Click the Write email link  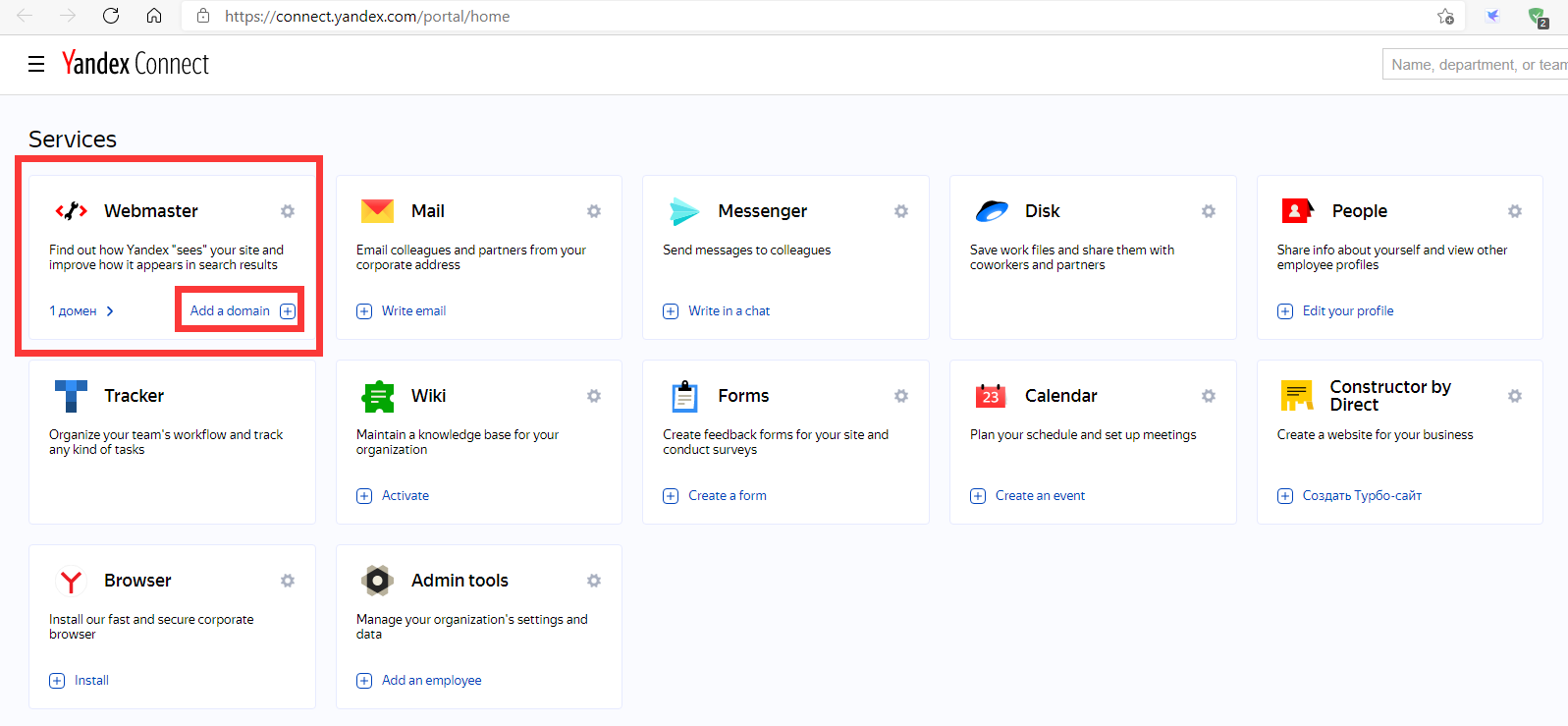click(401, 310)
